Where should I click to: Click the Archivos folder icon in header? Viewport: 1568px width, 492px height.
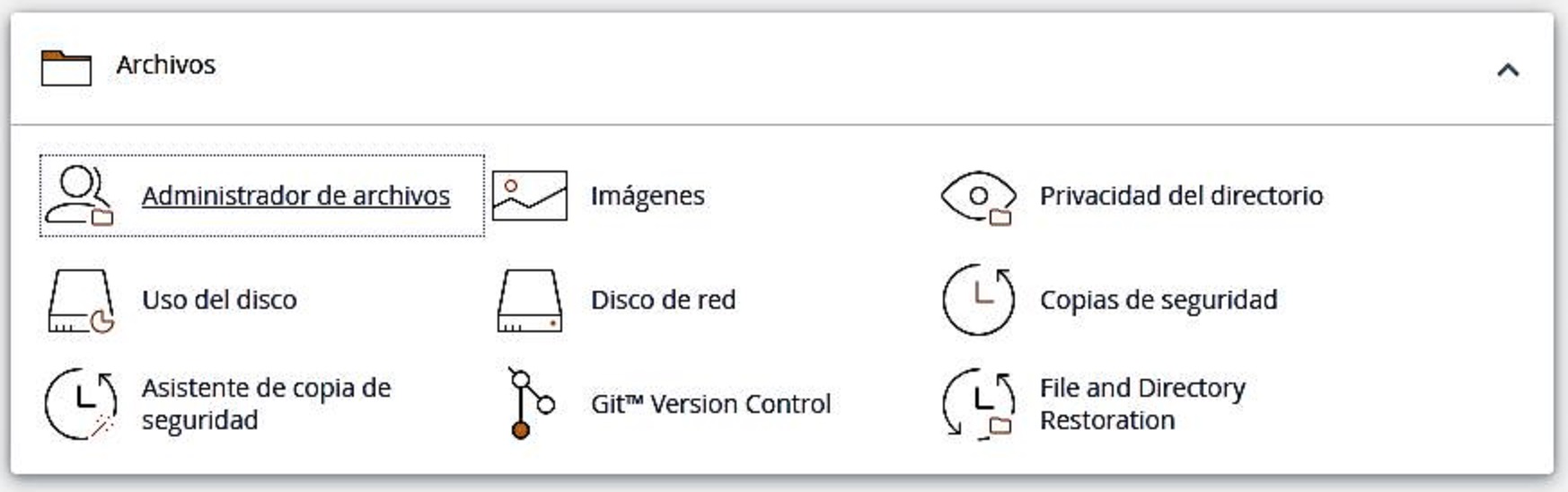point(66,67)
